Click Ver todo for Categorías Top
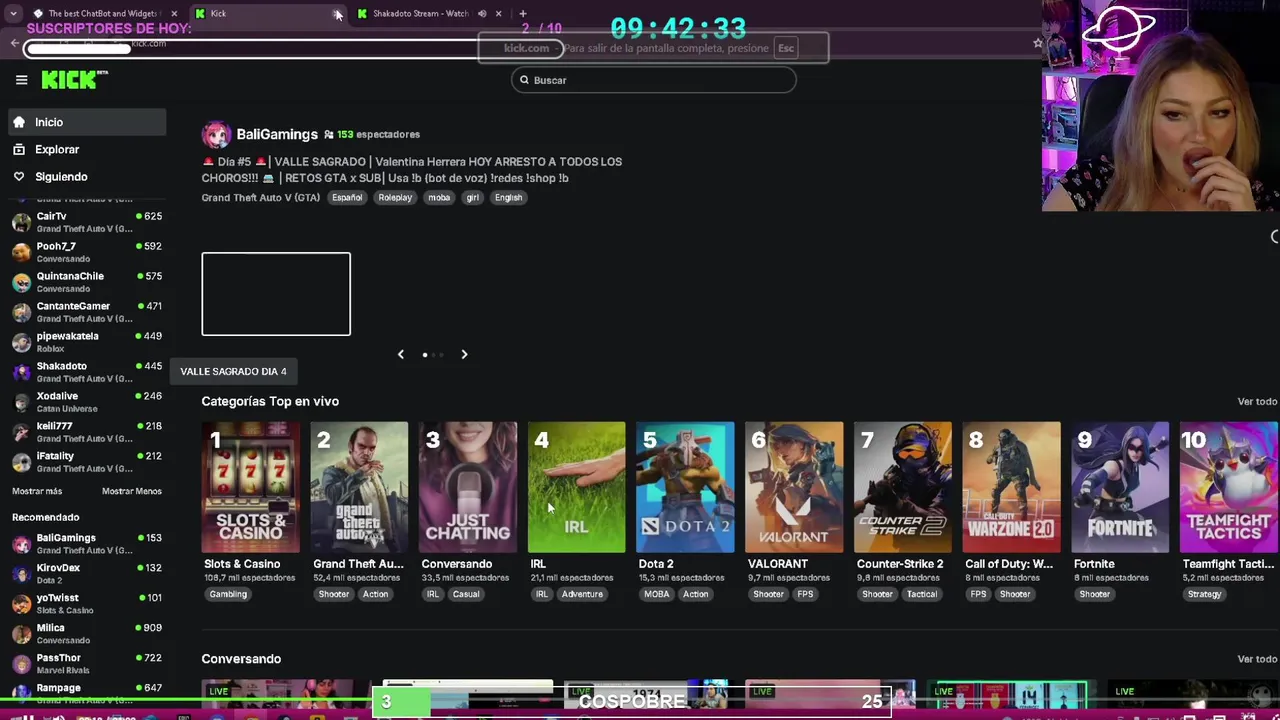 pyautogui.click(x=1257, y=401)
